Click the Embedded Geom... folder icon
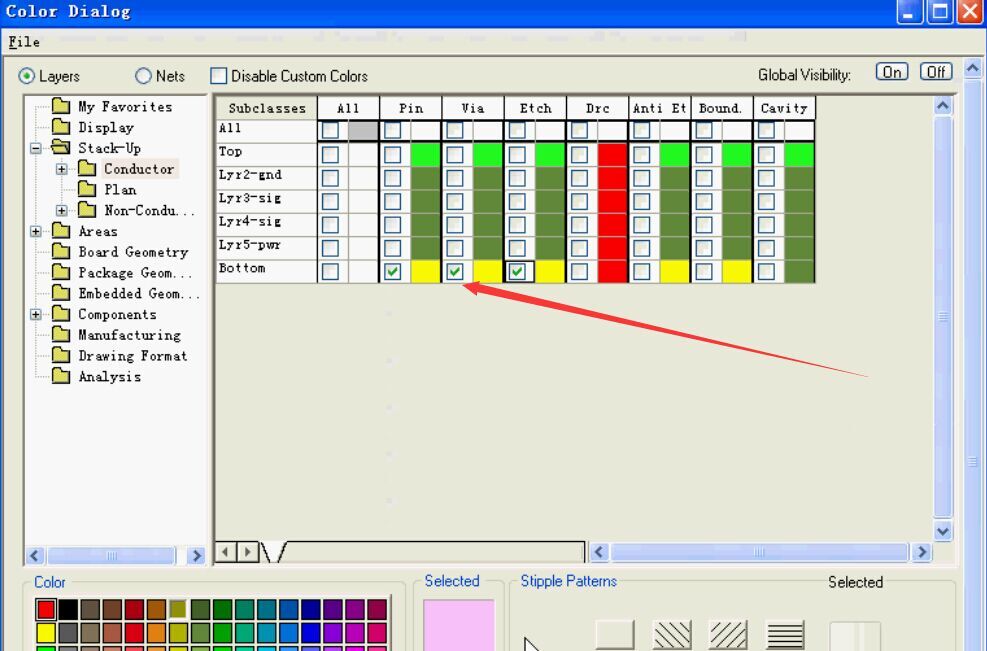 pyautogui.click(x=61, y=293)
